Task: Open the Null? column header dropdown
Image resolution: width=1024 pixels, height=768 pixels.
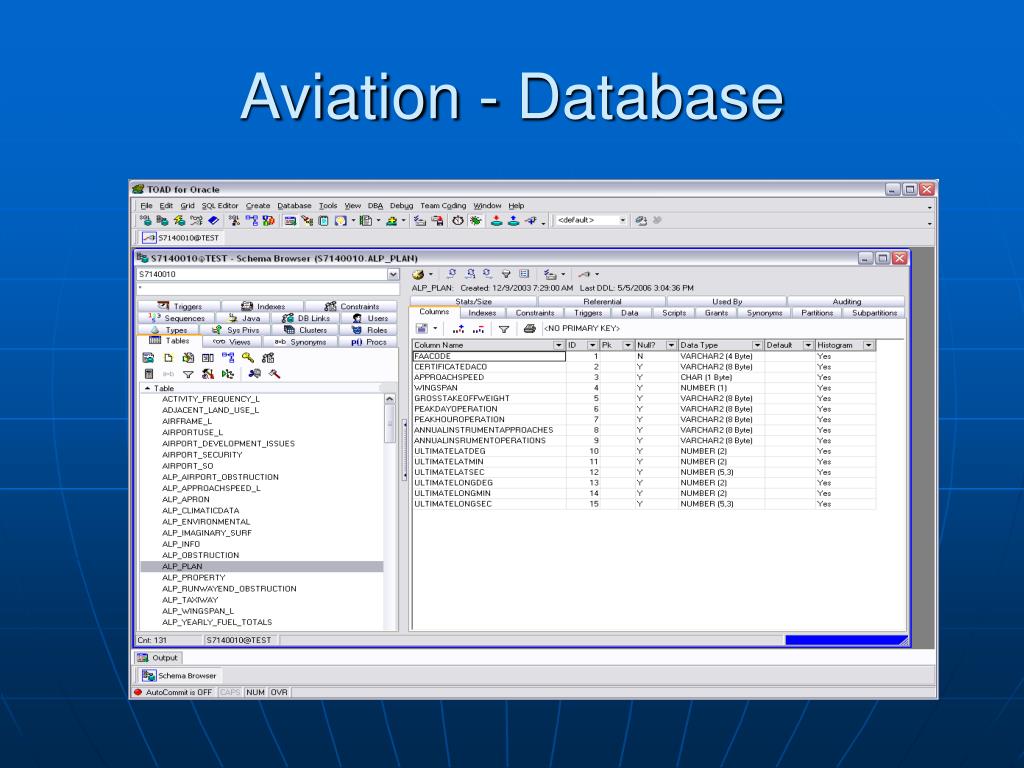Action: 671,345
